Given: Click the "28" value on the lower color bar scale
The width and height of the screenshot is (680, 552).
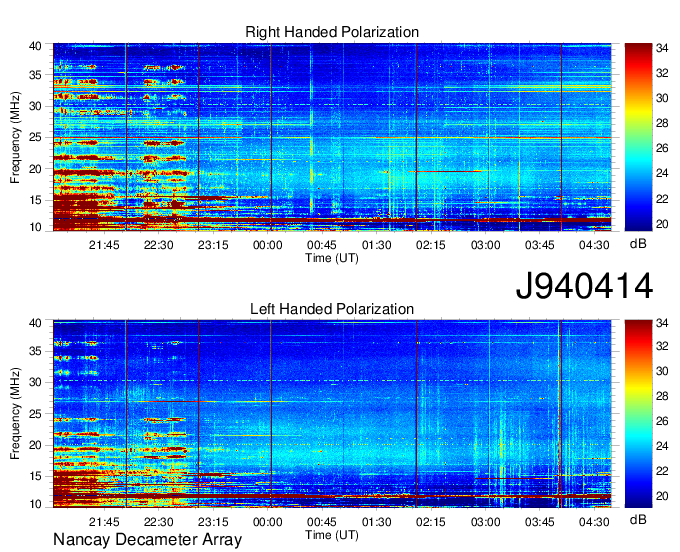Looking at the screenshot, I should 662,396.
